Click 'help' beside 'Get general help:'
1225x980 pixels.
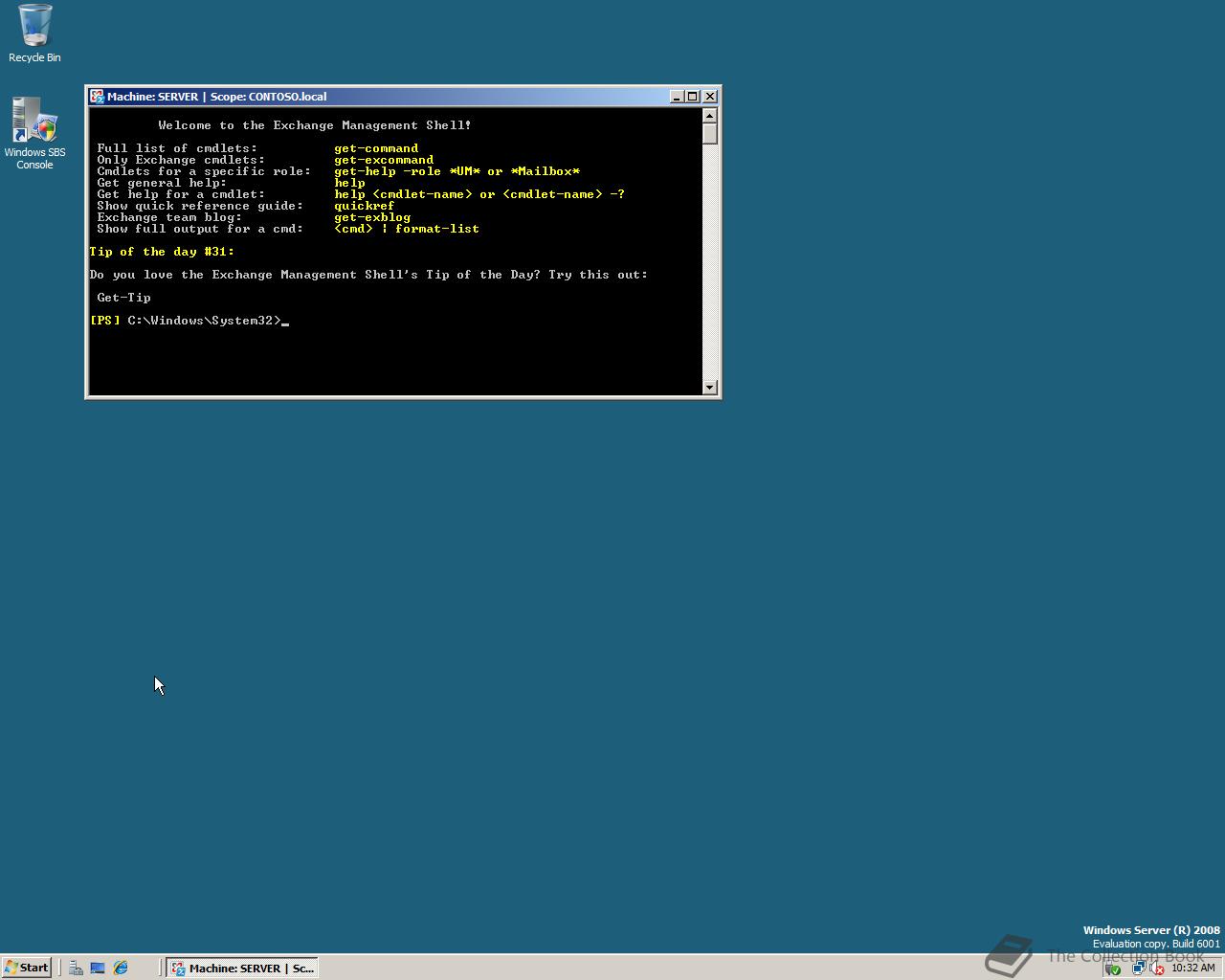click(x=349, y=183)
